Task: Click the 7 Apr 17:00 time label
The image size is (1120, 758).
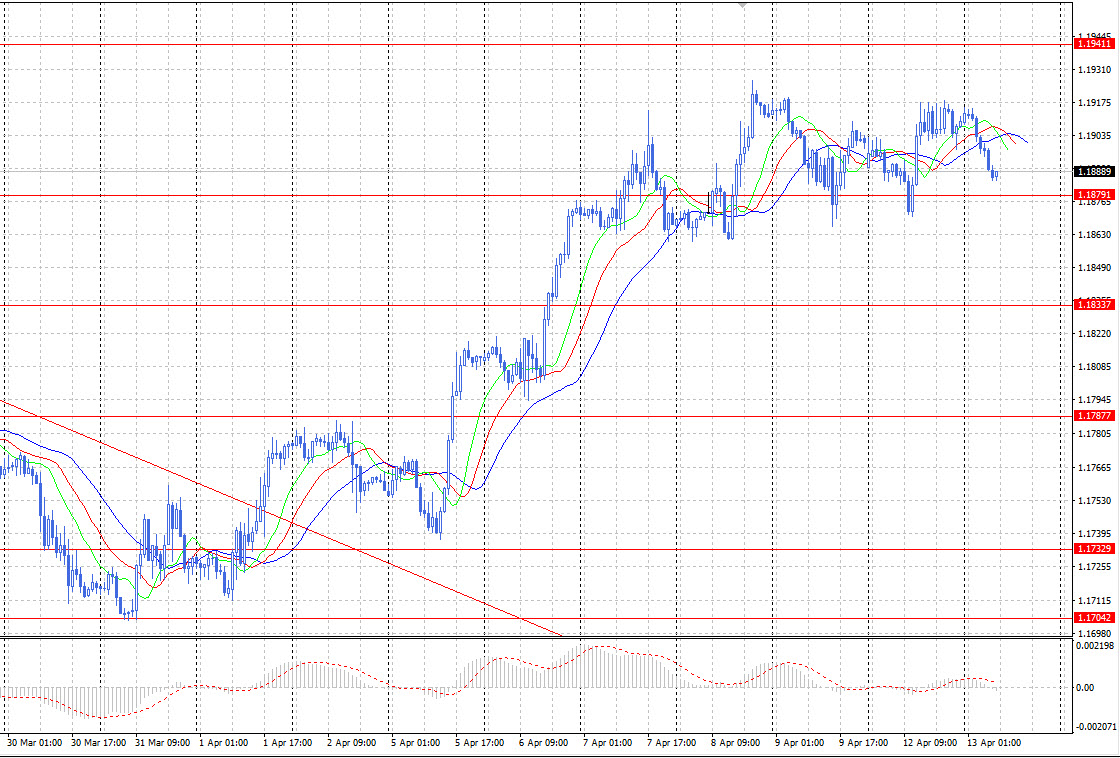Action: coord(672,743)
